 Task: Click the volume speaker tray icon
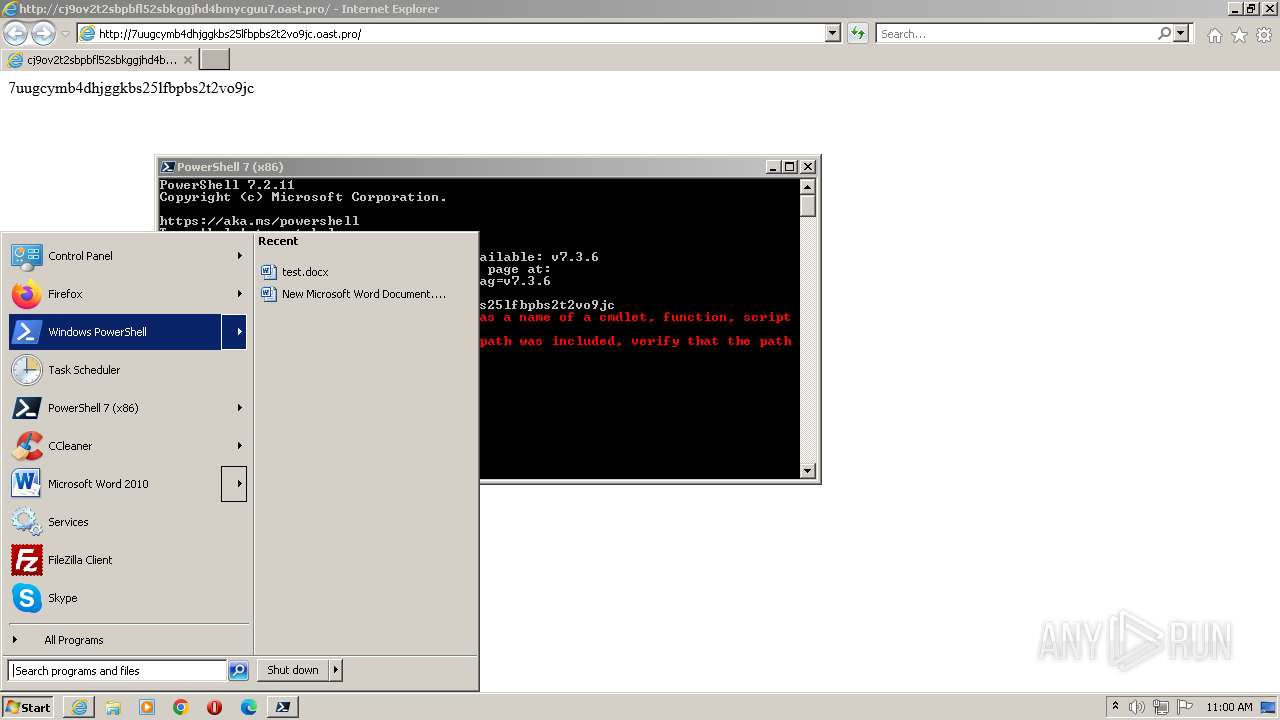[x=1137, y=707]
